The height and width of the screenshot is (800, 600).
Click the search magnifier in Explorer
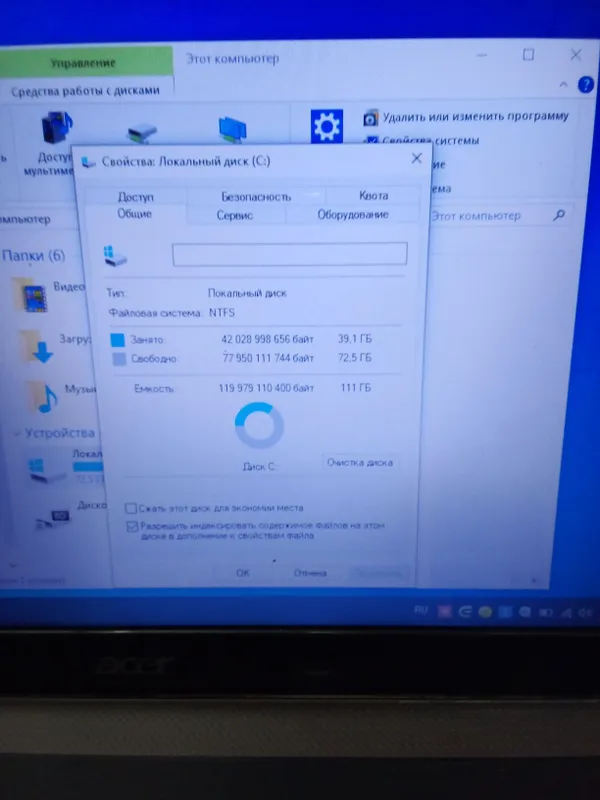[560, 215]
